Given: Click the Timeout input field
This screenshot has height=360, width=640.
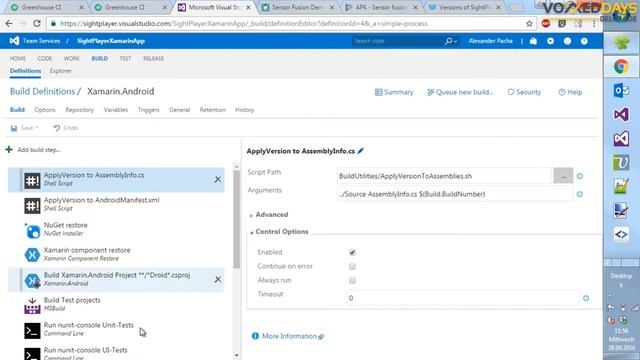Looking at the screenshot, I should (x=462, y=298).
